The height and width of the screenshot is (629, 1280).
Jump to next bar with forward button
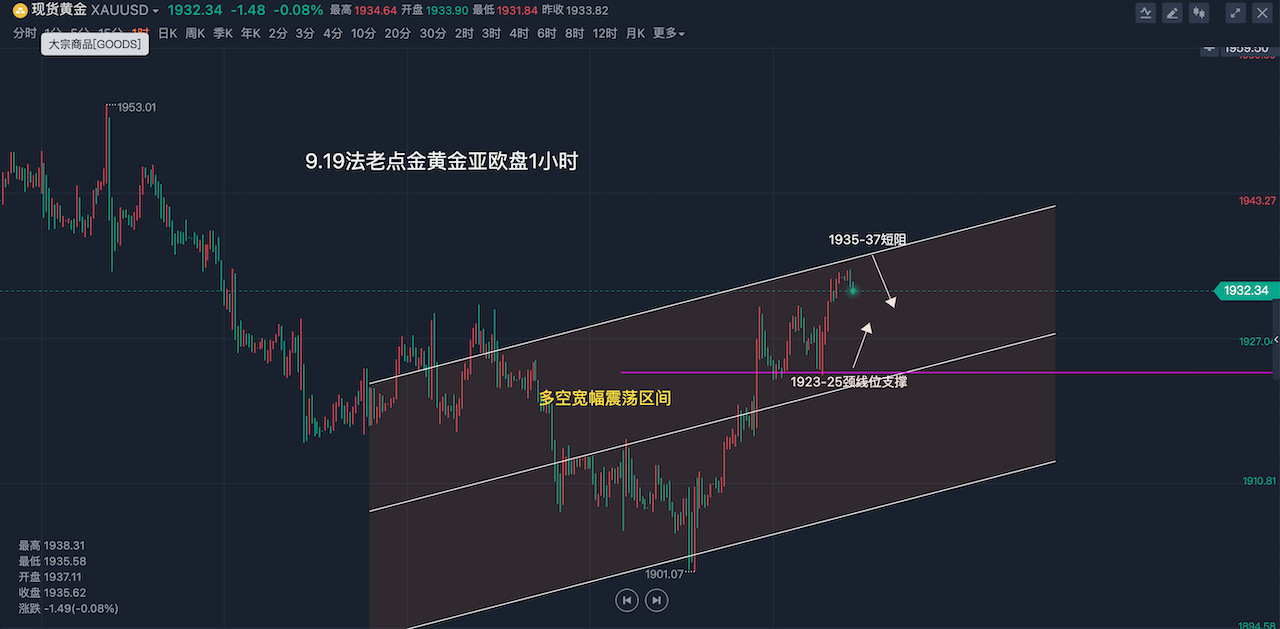point(656,600)
